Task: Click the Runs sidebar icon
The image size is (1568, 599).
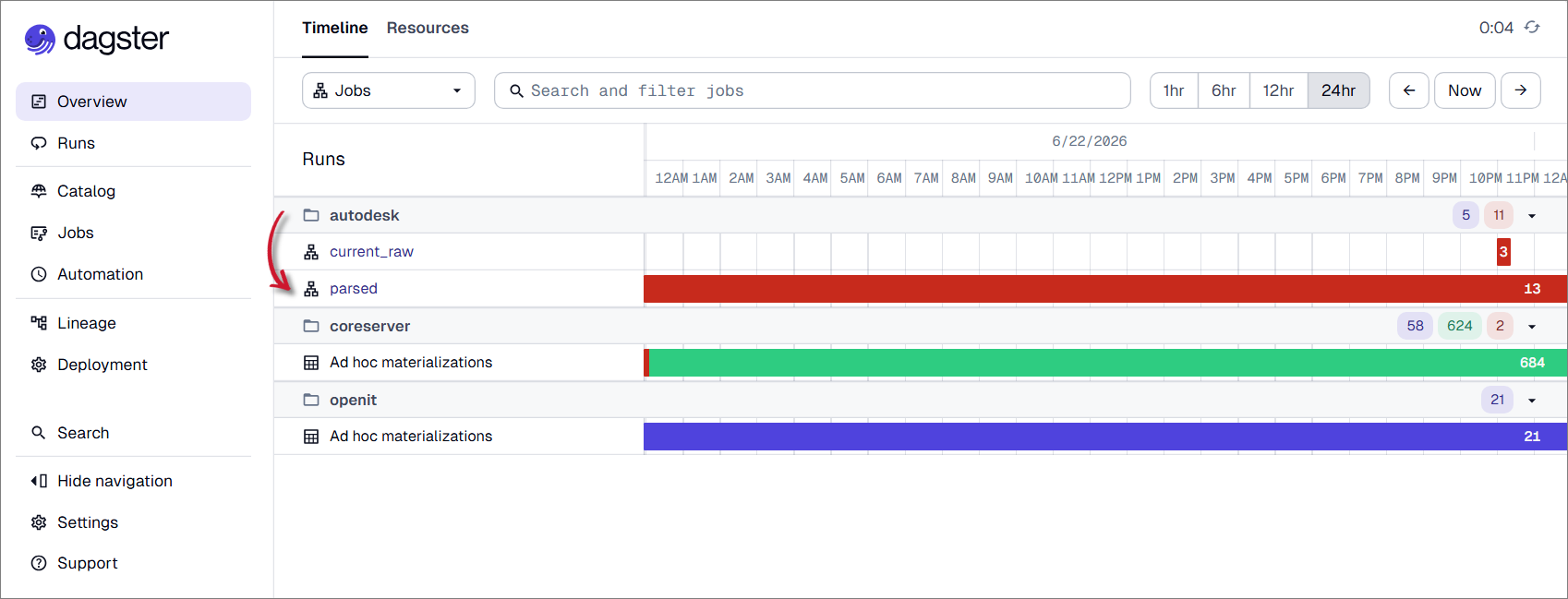Action: tap(39, 143)
